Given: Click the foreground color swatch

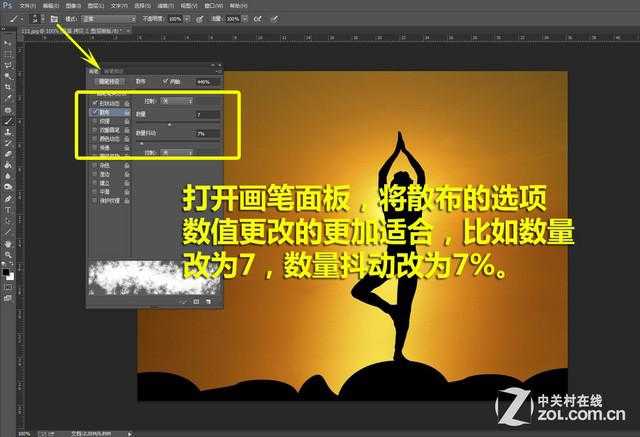Looking at the screenshot, I should [x=6, y=268].
